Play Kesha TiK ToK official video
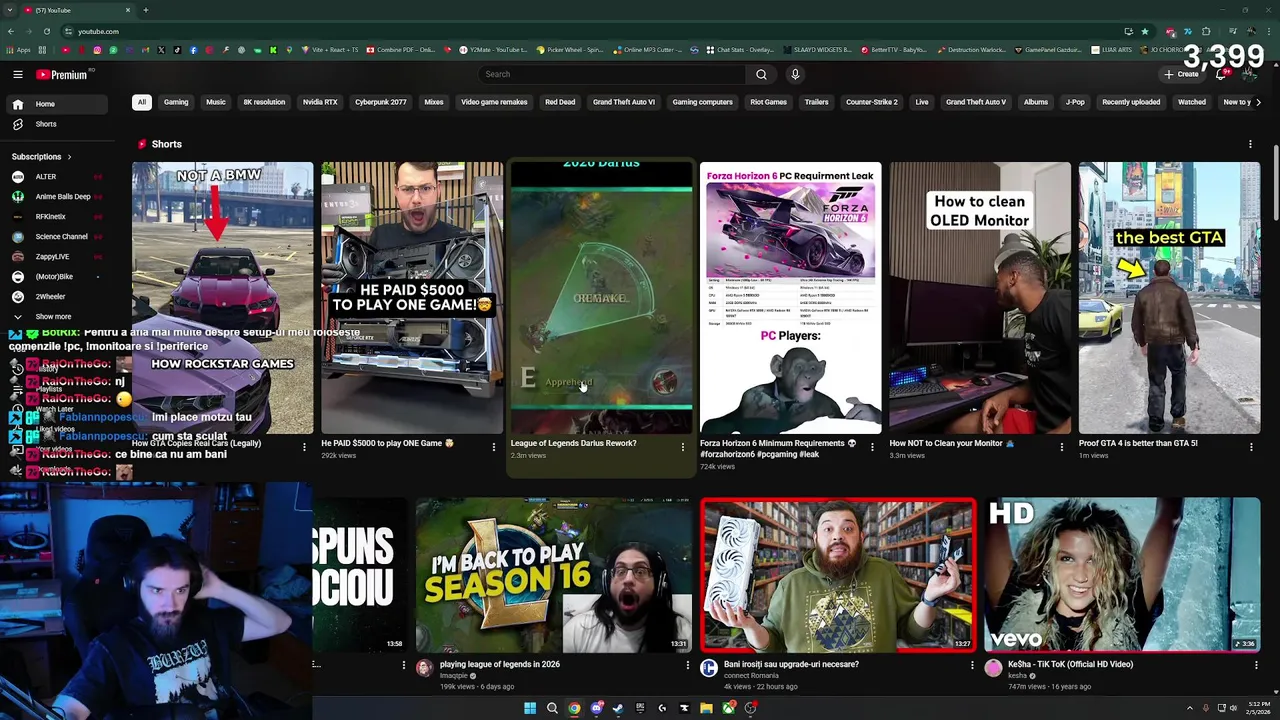The height and width of the screenshot is (720, 1280). 1122,575
